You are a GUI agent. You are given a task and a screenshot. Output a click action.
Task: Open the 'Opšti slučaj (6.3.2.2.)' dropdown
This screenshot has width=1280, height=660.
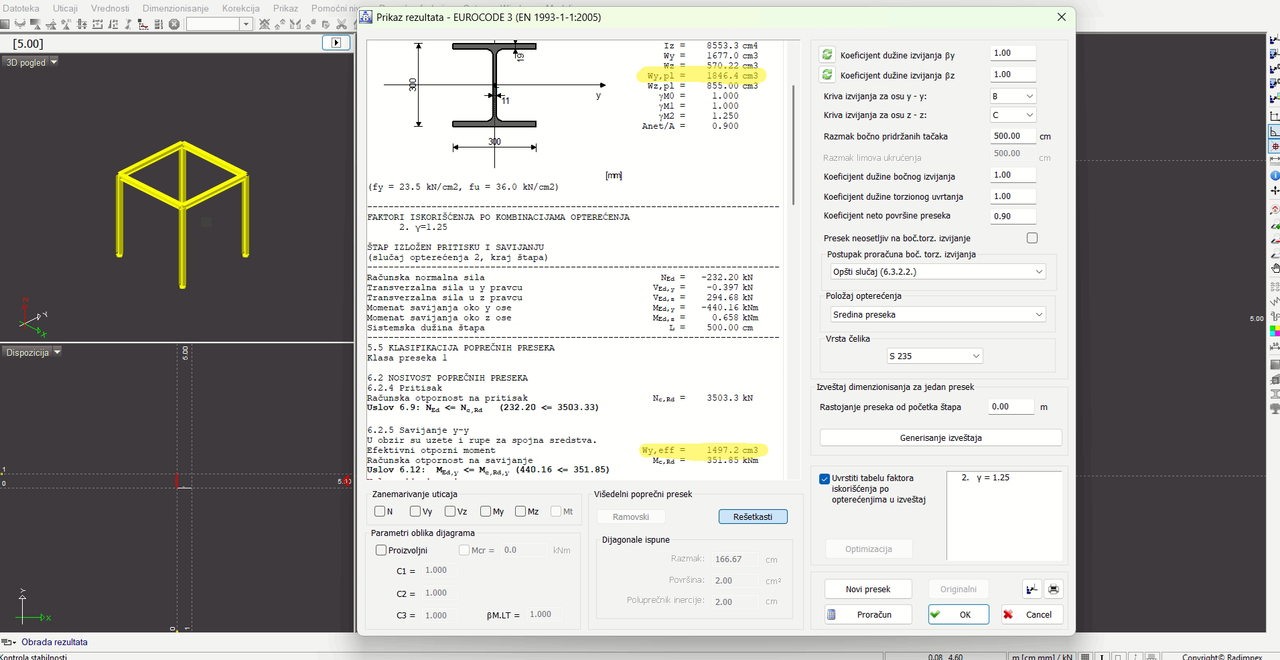pos(937,272)
